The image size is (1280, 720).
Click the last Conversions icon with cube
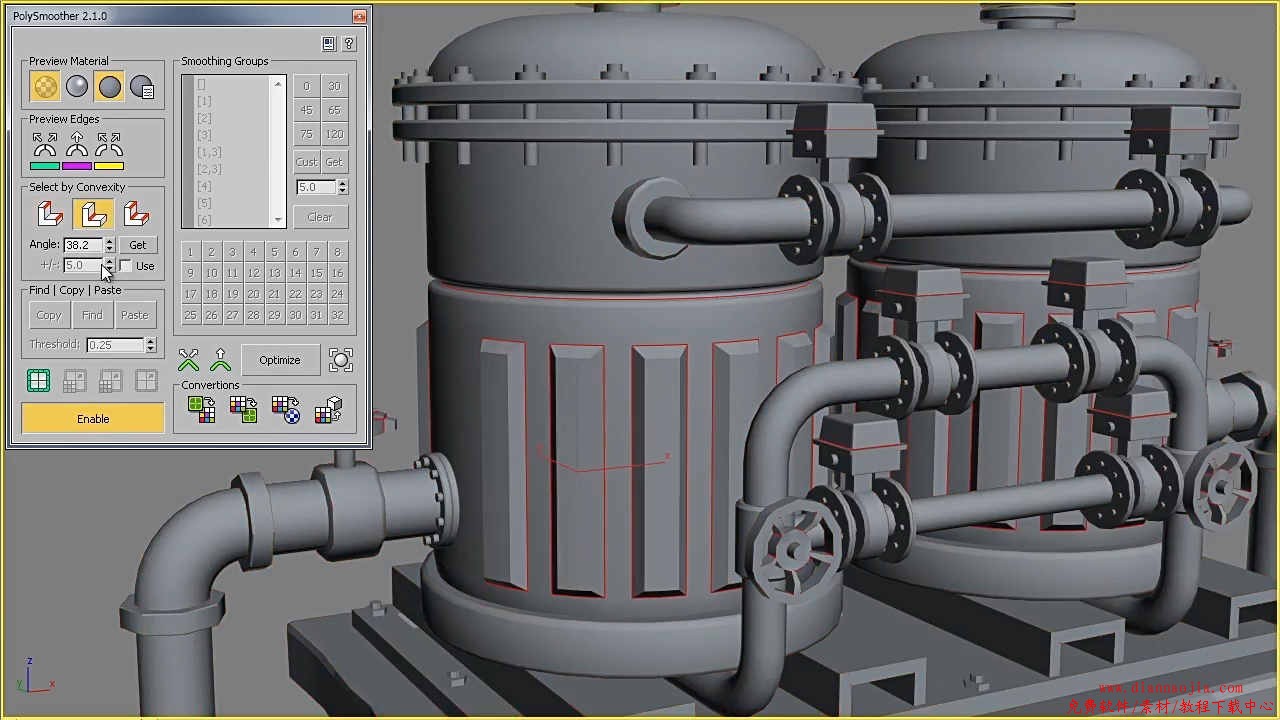(328, 409)
